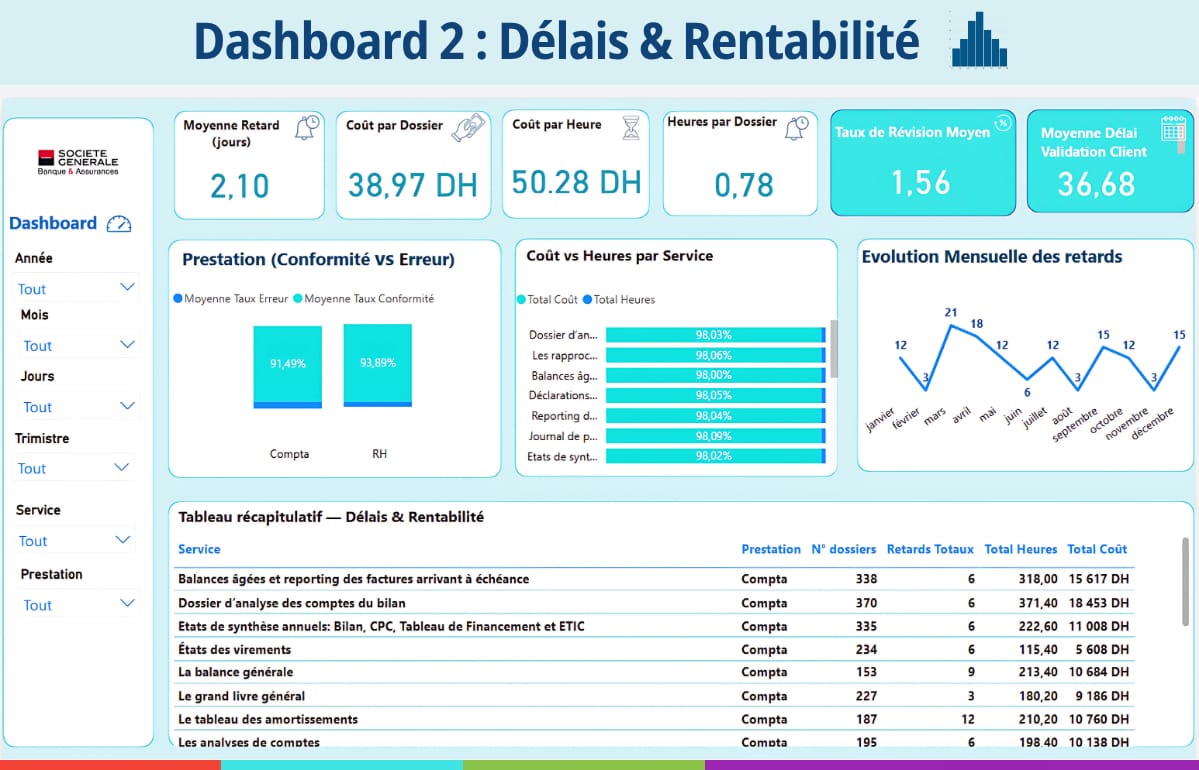The height and width of the screenshot is (770, 1199).
Task: Click the bar chart icon in the title
Action: pyautogui.click(x=979, y=40)
